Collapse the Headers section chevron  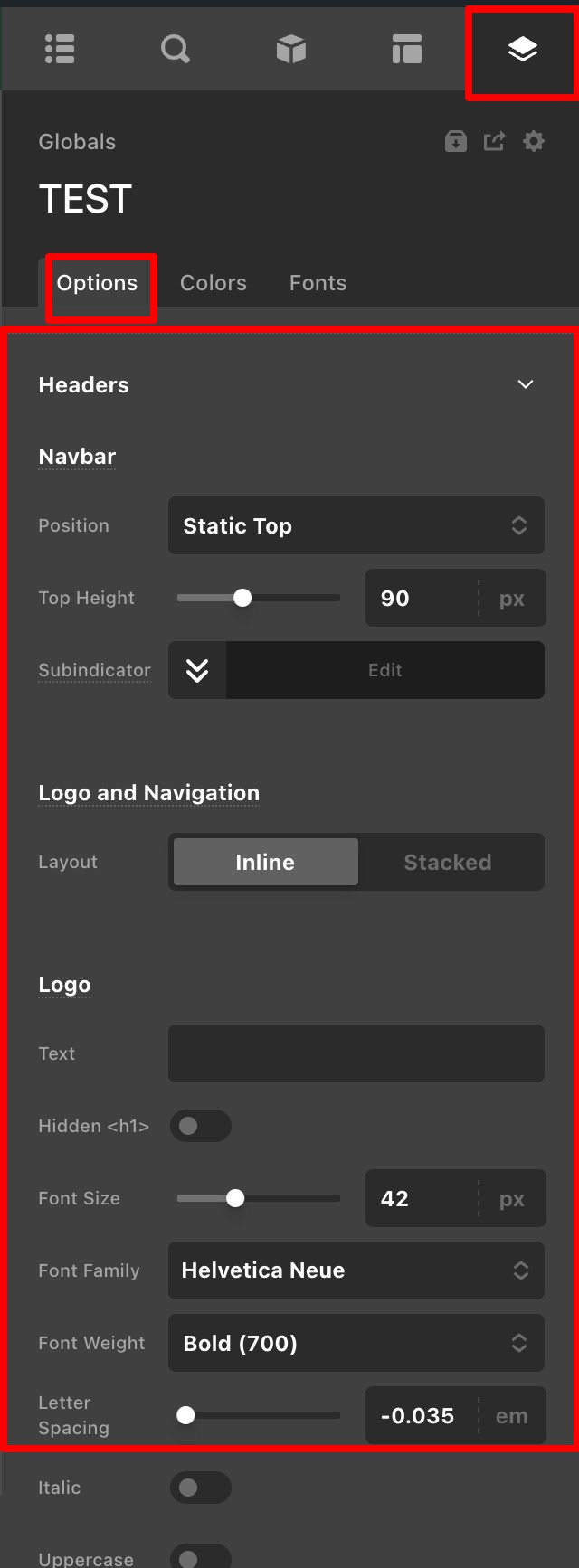click(x=525, y=385)
